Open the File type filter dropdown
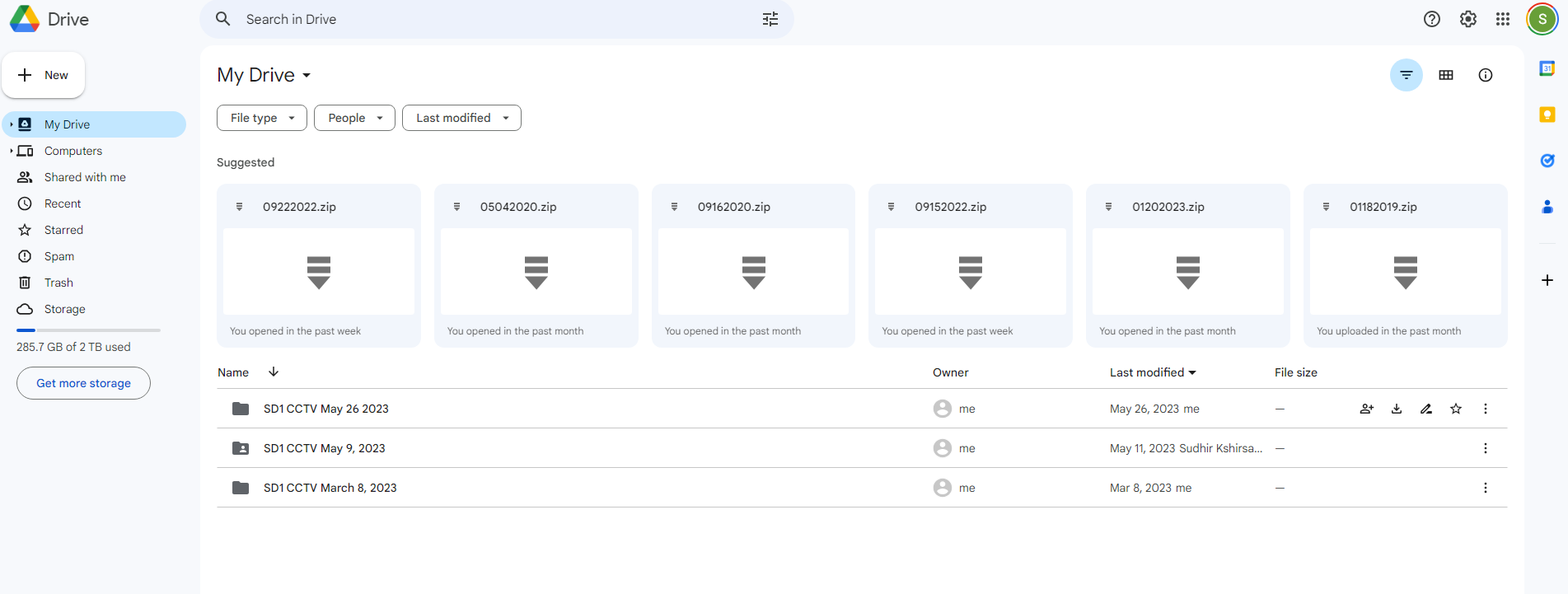1568x594 pixels. 262,118
